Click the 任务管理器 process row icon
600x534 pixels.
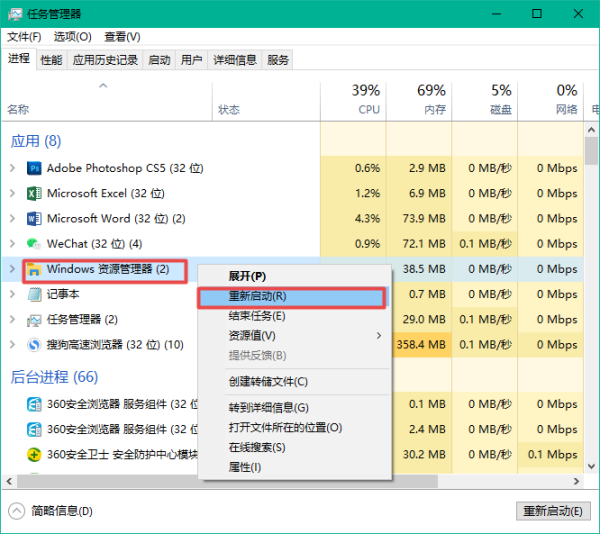click(x=34, y=320)
